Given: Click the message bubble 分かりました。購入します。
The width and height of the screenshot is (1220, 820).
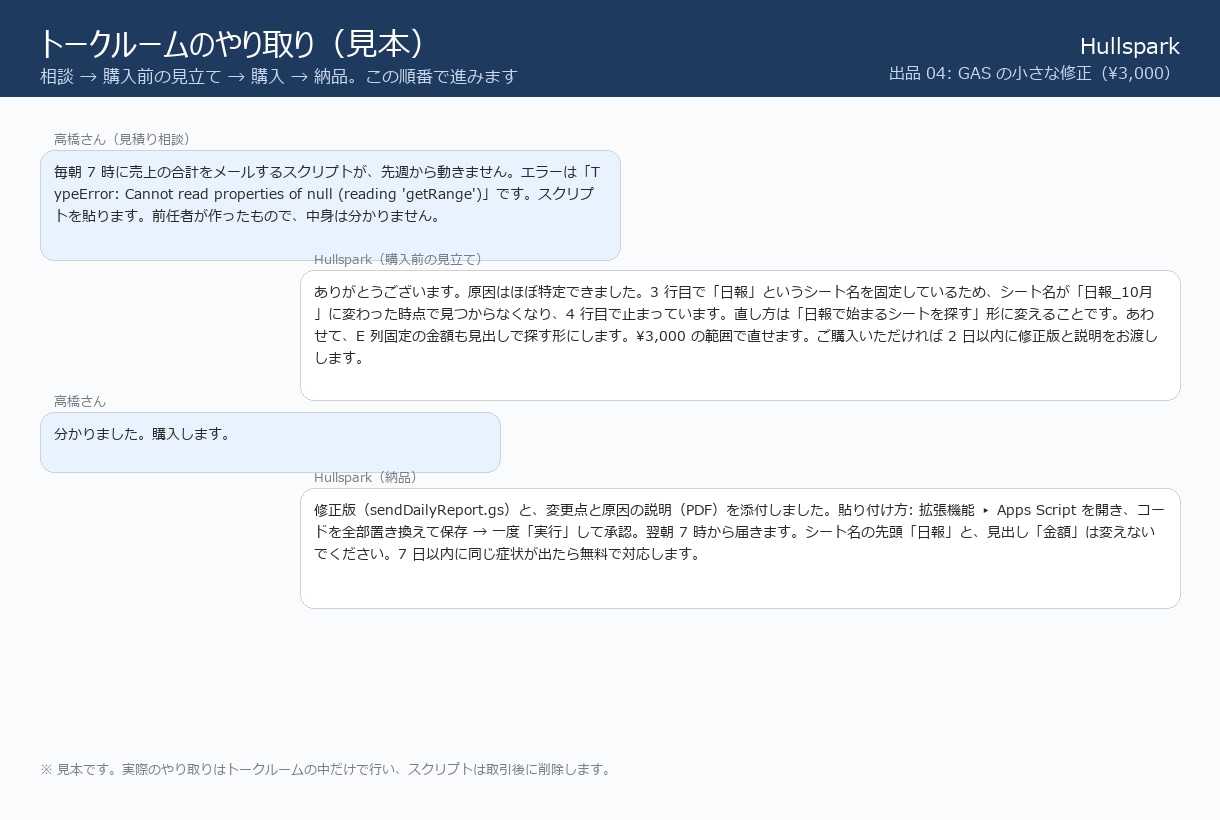Looking at the screenshot, I should [x=270, y=442].
